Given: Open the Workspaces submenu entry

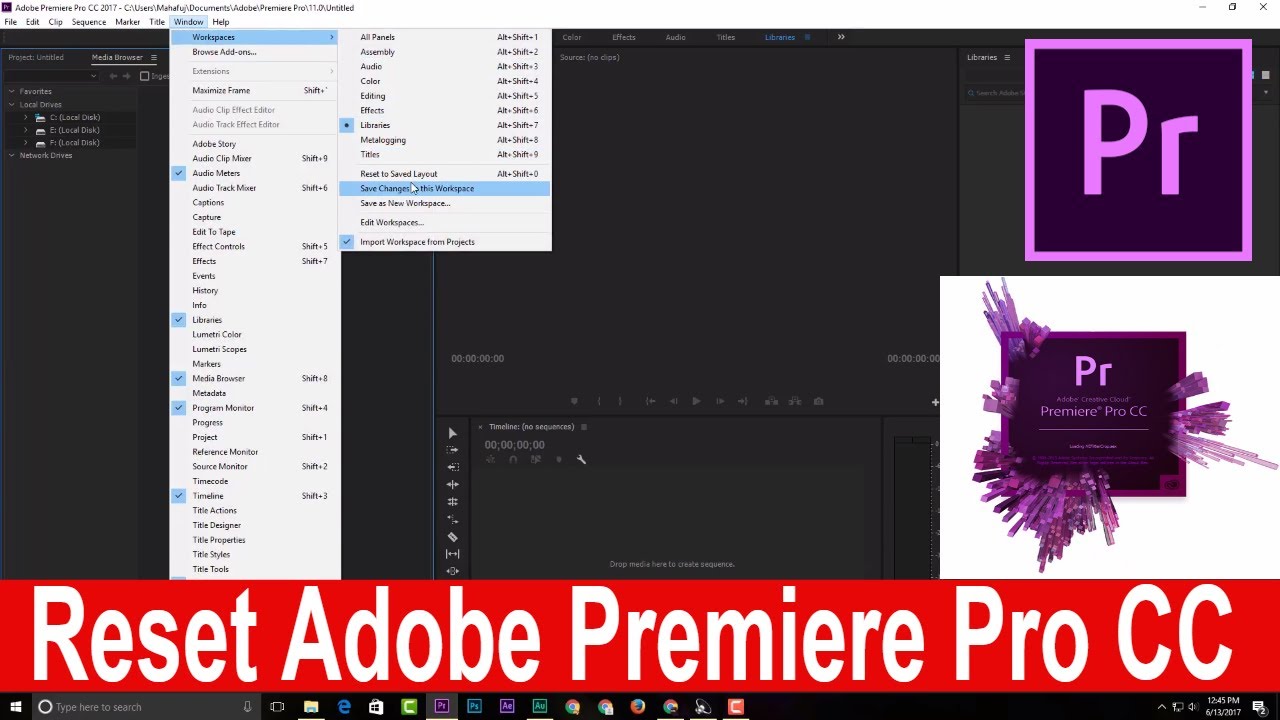Looking at the screenshot, I should pyautogui.click(x=255, y=37).
